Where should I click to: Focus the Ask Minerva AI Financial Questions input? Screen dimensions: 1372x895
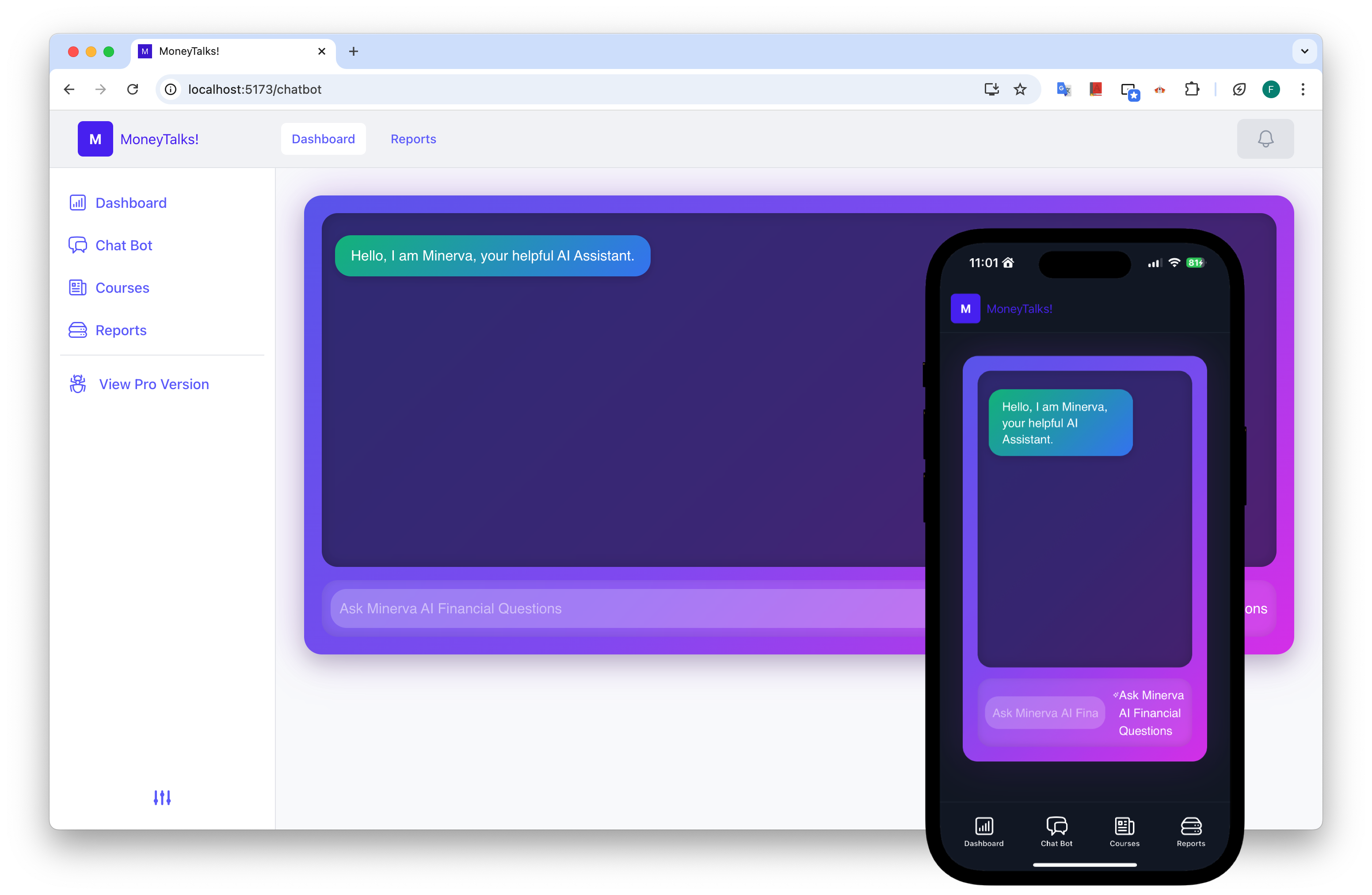(623, 608)
